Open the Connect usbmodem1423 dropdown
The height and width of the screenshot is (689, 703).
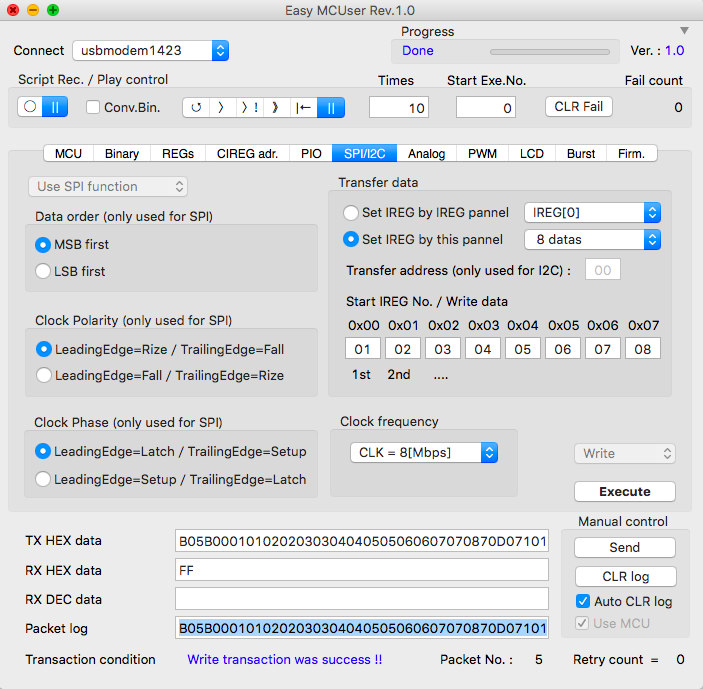[x=151, y=51]
